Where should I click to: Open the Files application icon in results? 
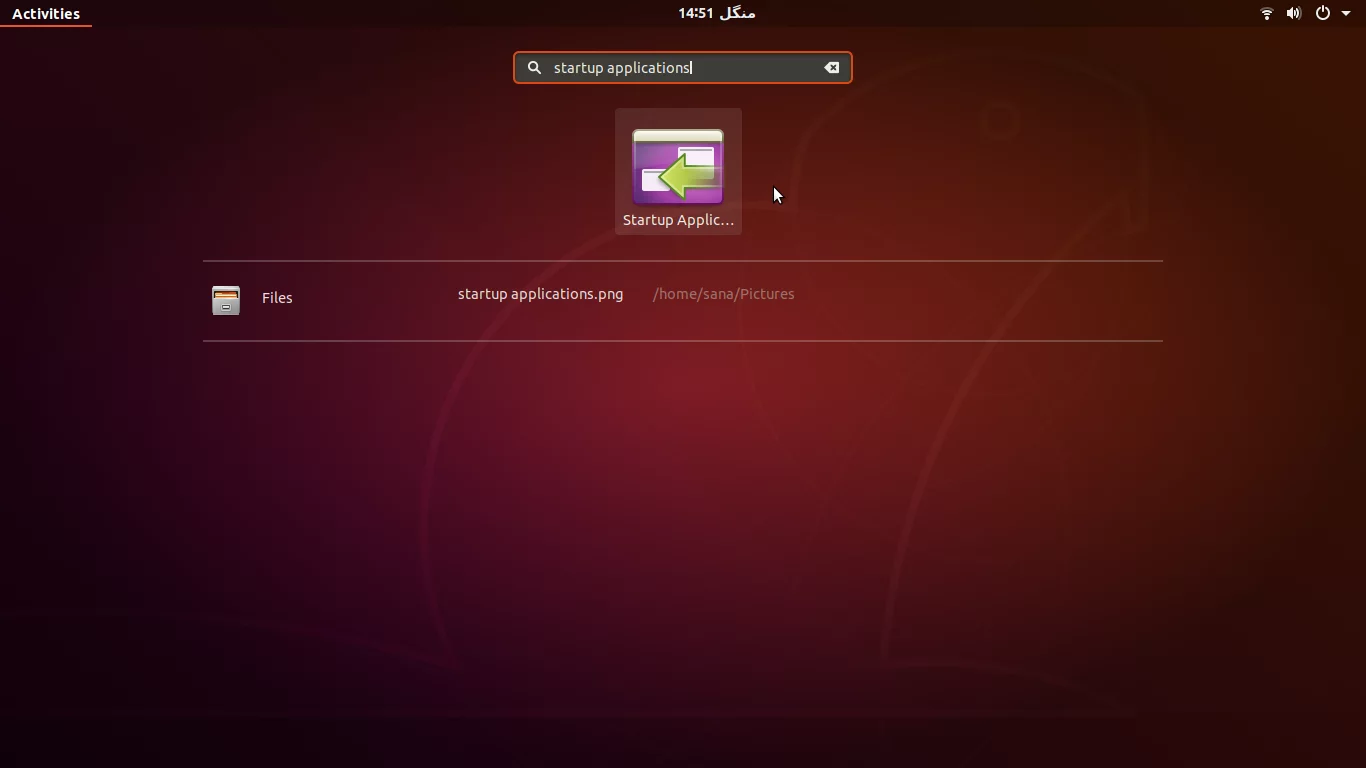[226, 300]
